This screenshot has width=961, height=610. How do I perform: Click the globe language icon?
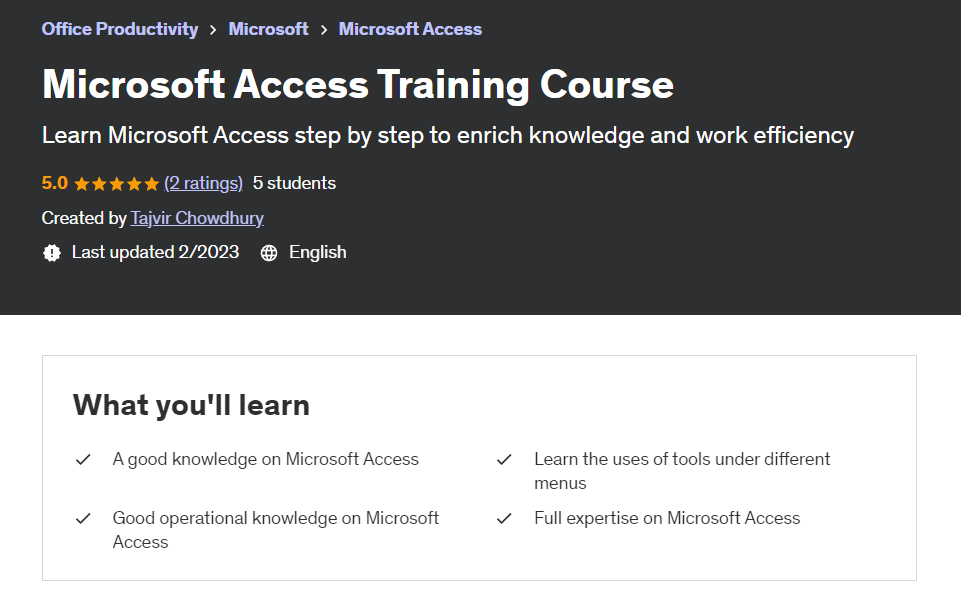click(x=269, y=253)
